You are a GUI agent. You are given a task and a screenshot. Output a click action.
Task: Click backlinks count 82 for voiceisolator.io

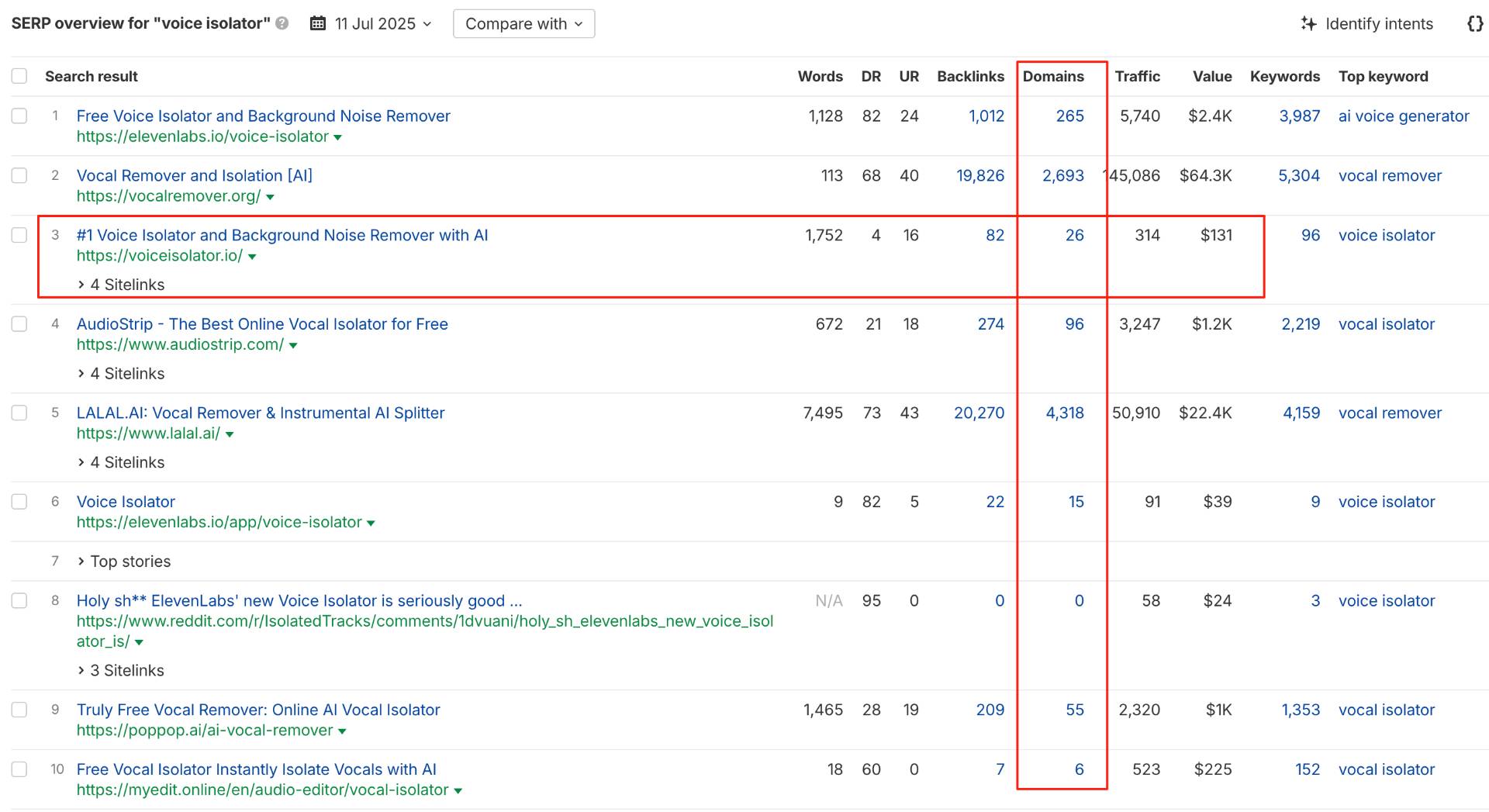(995, 235)
